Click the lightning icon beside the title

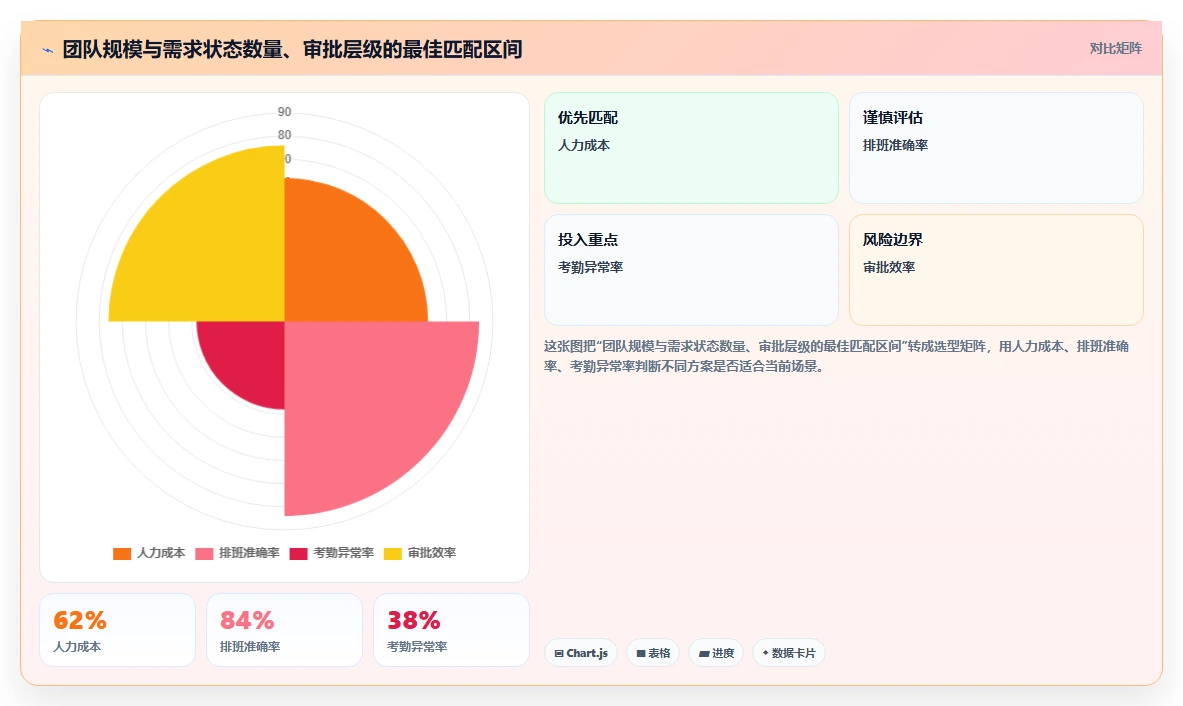[x=48, y=51]
